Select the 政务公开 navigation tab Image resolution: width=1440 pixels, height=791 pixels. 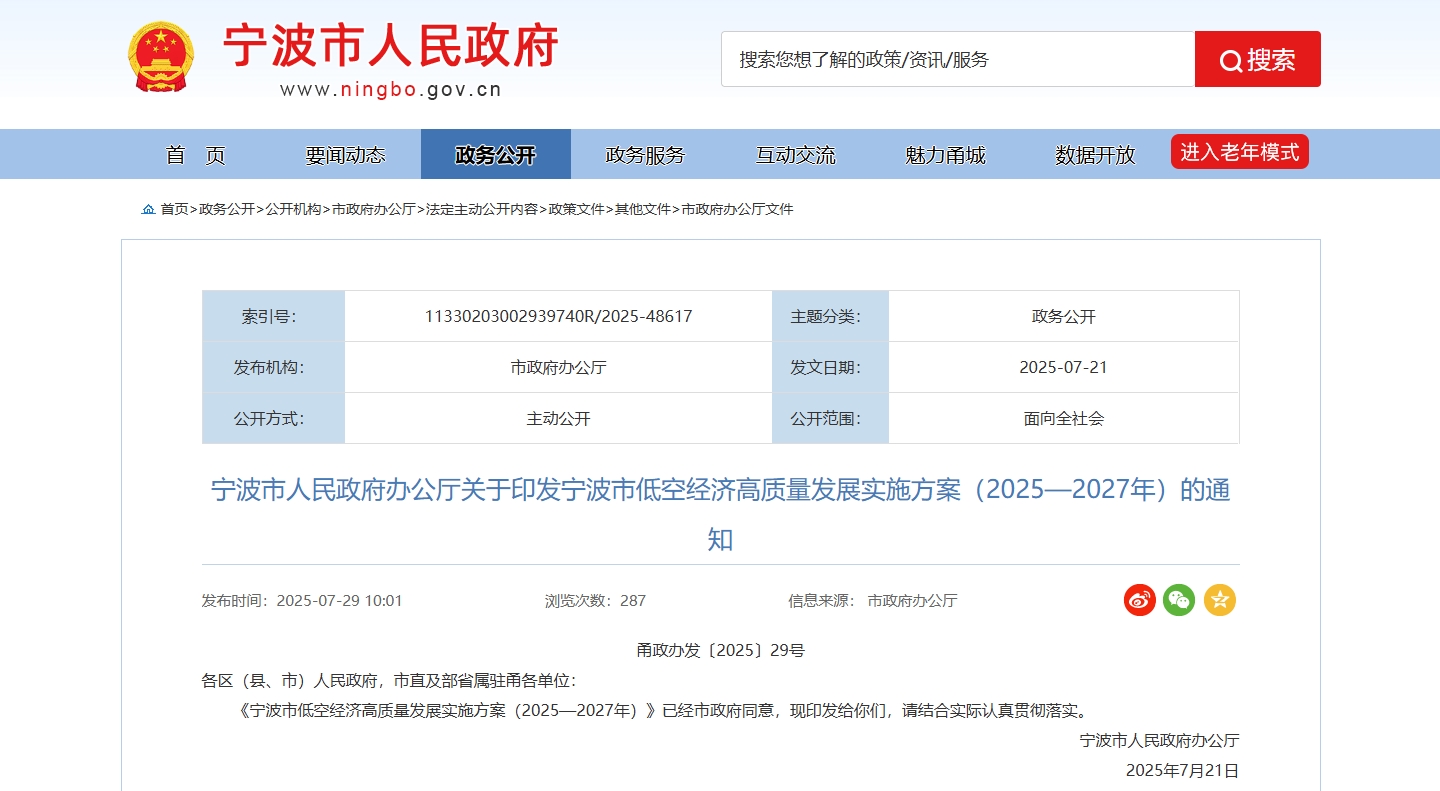point(495,155)
